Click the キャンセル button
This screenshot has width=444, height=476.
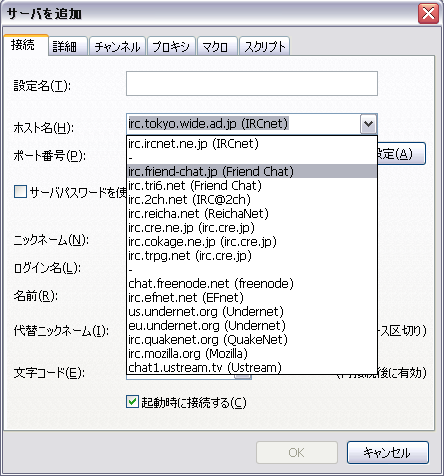tap(388, 452)
